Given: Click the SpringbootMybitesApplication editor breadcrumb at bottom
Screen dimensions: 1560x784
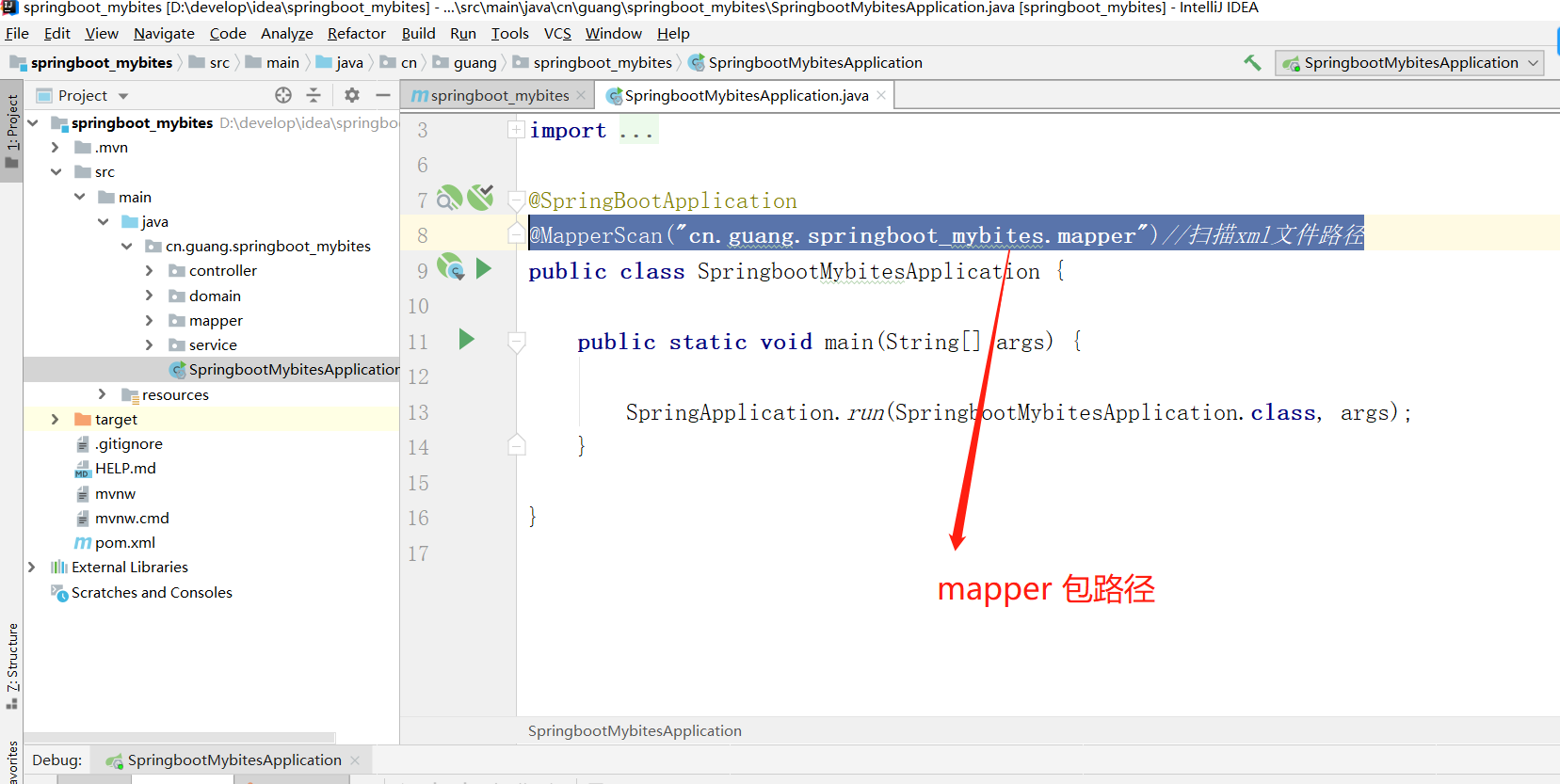Looking at the screenshot, I should coord(635,730).
